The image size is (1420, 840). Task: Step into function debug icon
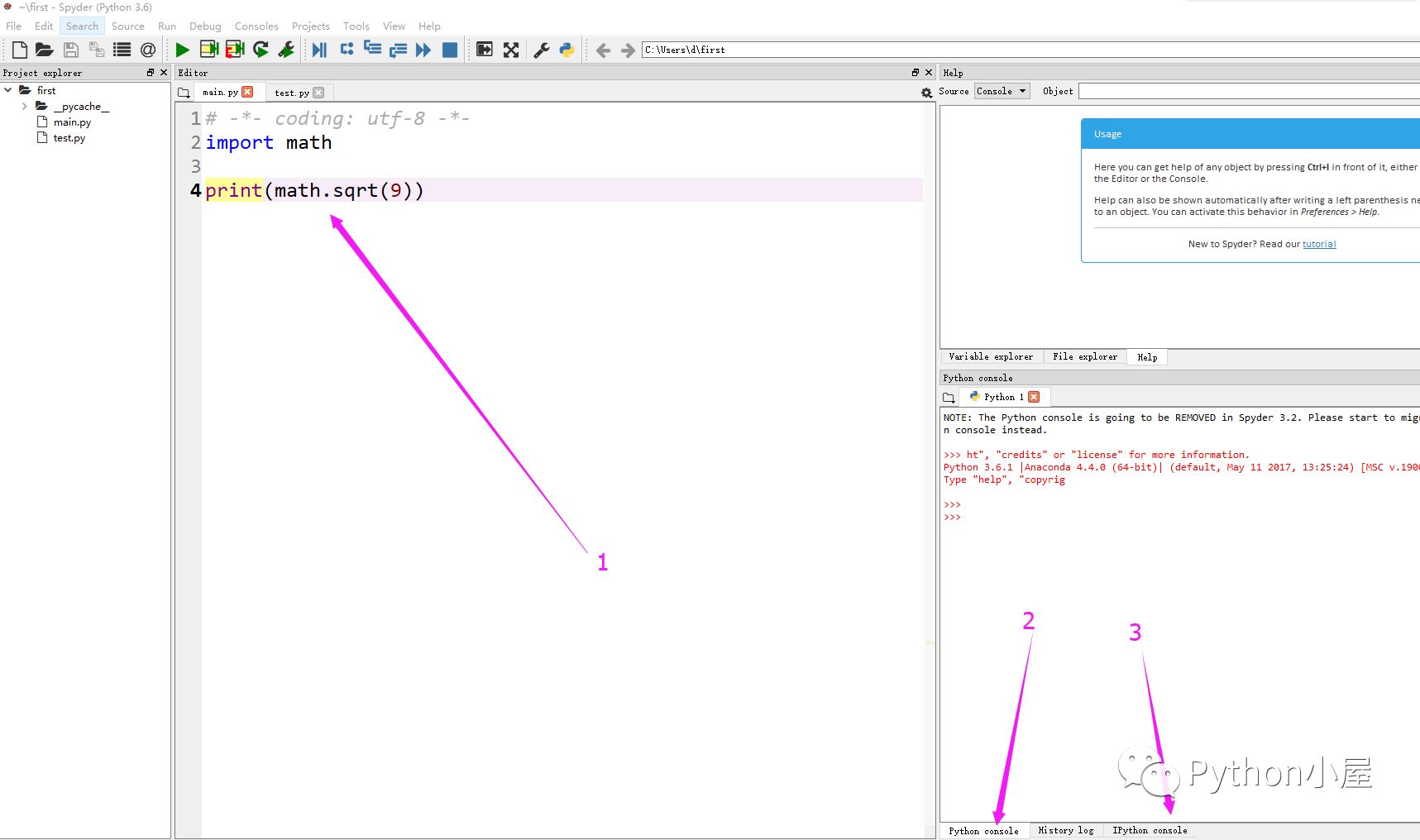coord(372,50)
